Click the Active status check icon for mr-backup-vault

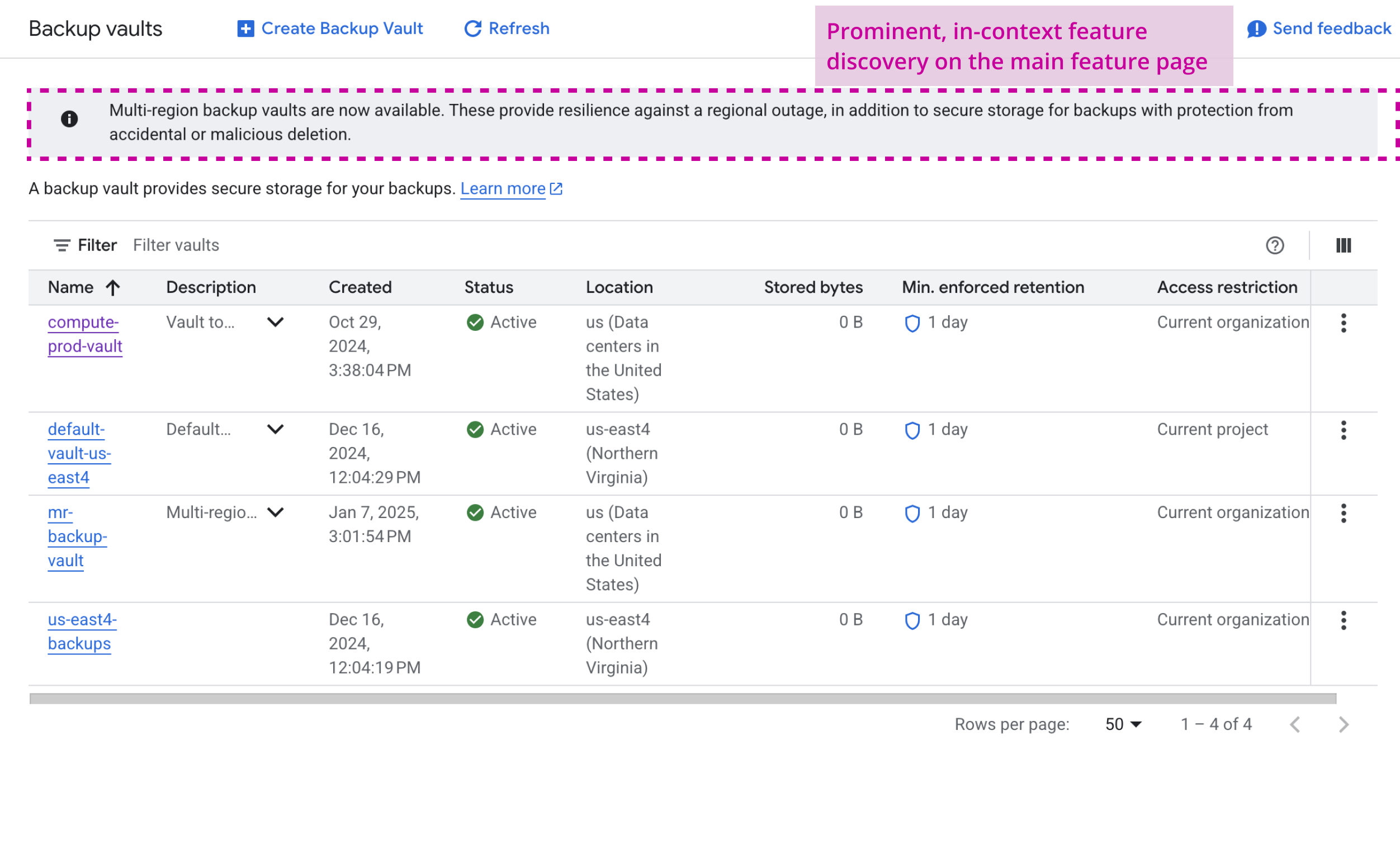click(x=475, y=513)
